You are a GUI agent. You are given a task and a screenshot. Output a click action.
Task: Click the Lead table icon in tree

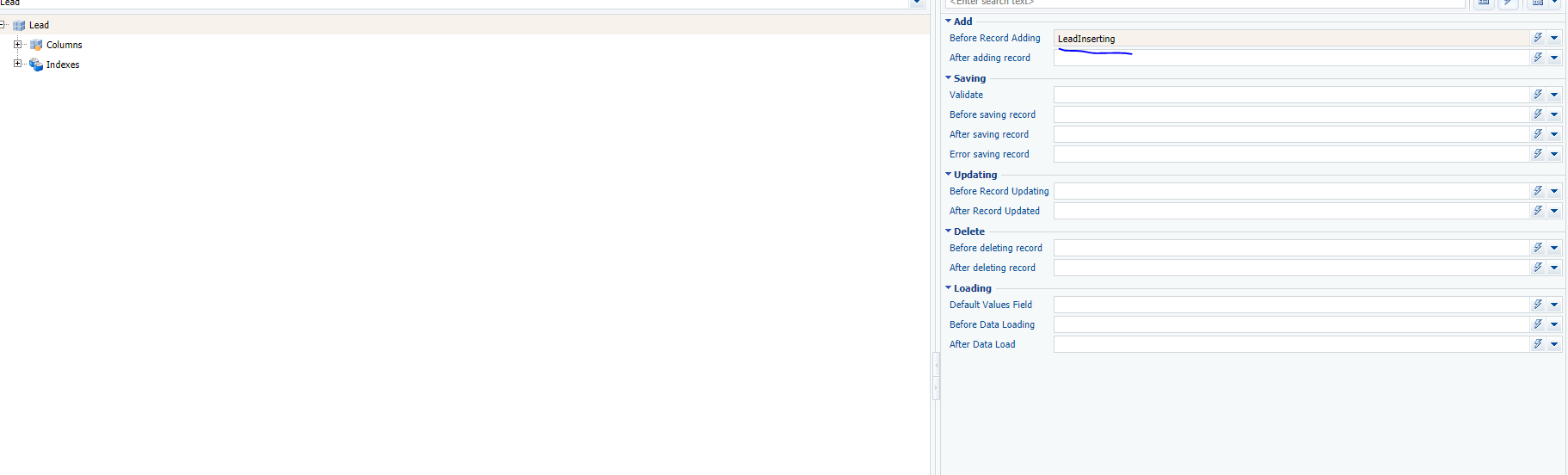click(x=19, y=26)
